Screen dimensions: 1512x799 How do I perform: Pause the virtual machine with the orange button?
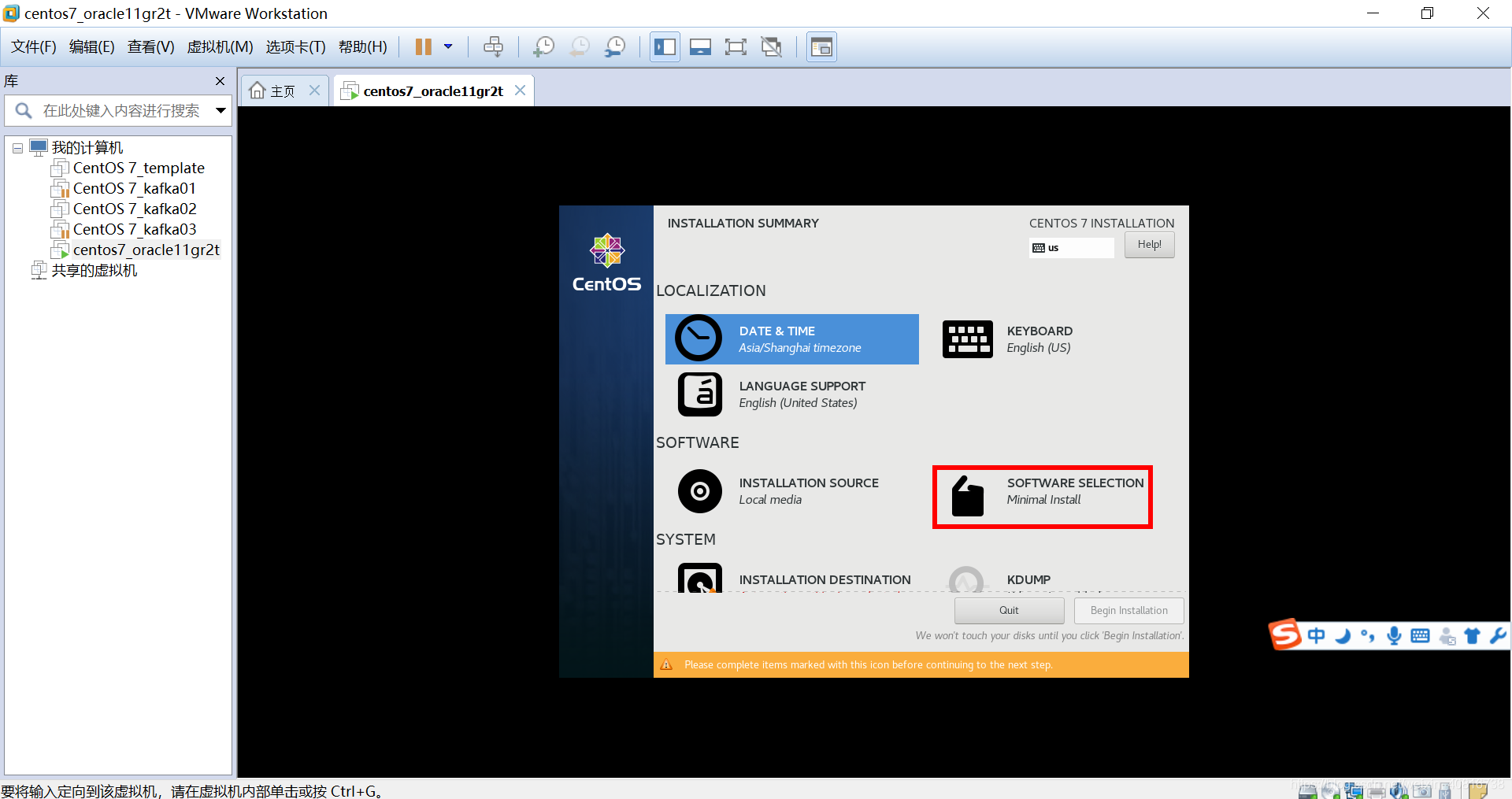coord(424,47)
